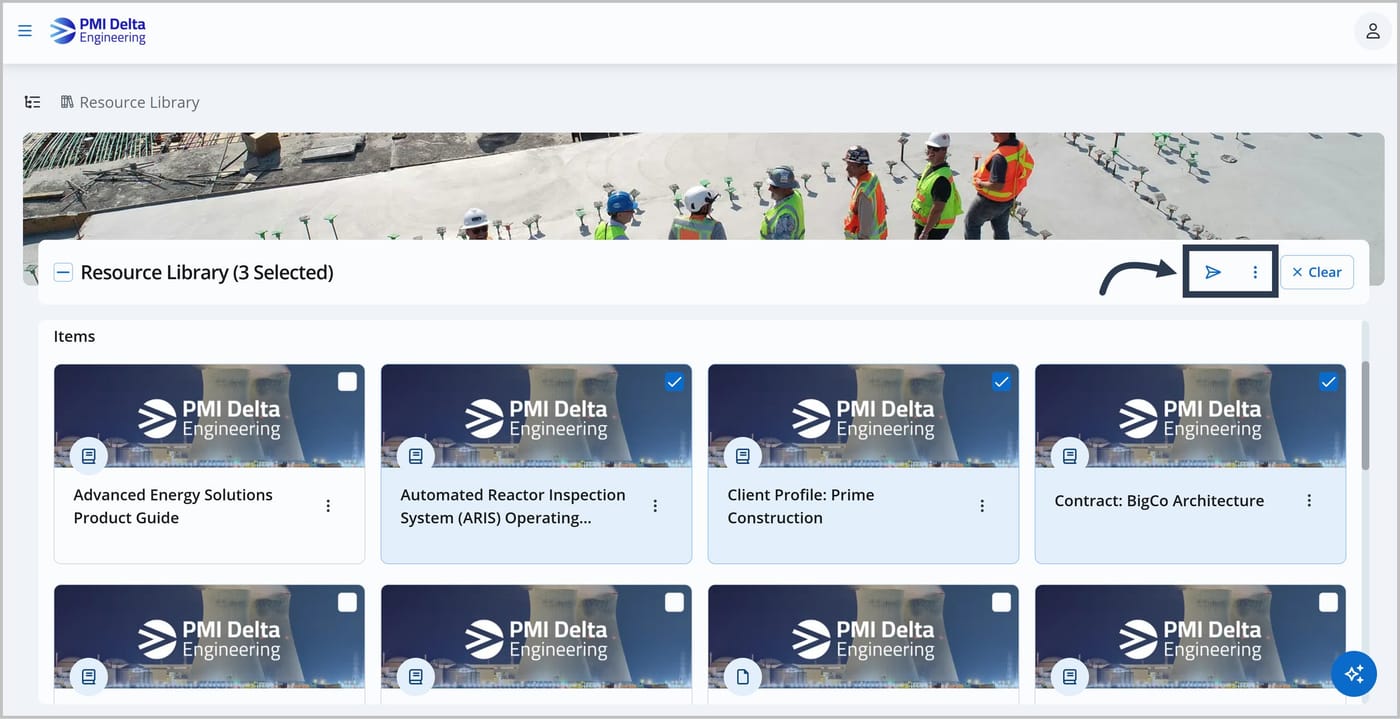Viewport: 1400px width, 719px height.
Task: Click the Resource Library breadcrumb
Action: coord(139,102)
